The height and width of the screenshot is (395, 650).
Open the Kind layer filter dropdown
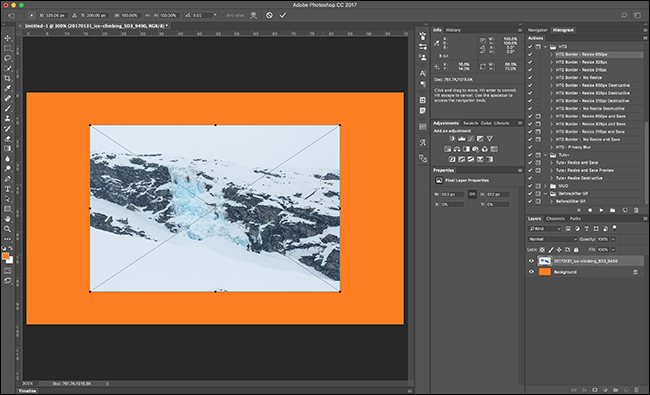(545, 228)
